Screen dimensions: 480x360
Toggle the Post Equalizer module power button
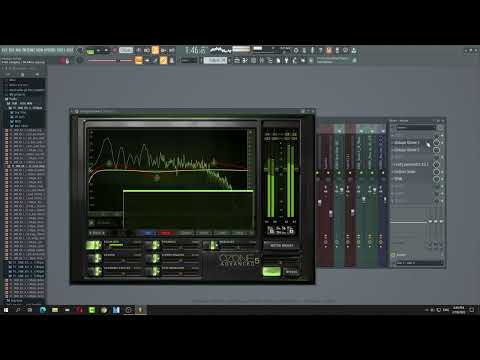[x=155, y=271]
